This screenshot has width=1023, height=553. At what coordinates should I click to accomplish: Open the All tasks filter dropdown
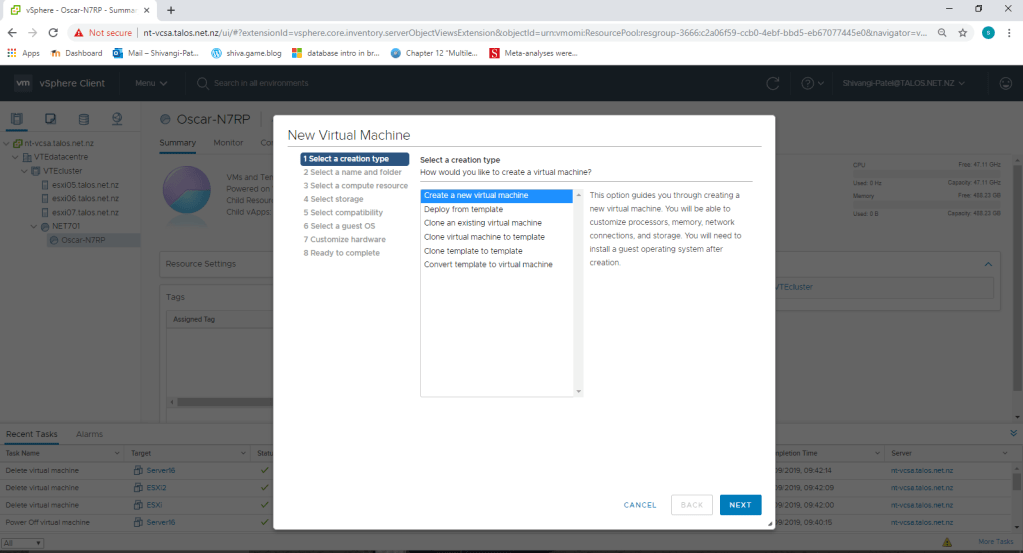tap(24, 542)
